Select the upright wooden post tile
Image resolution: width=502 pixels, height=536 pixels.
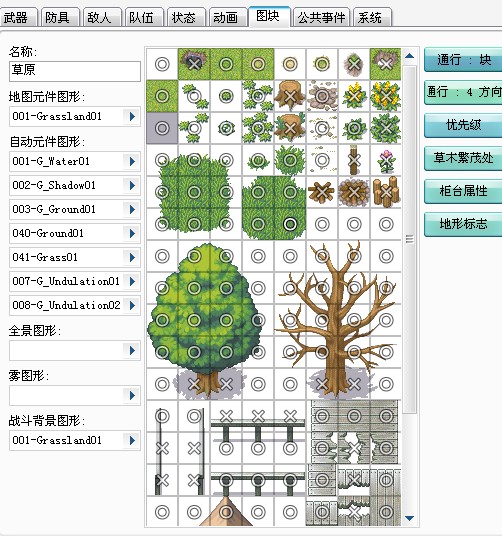pos(354,160)
